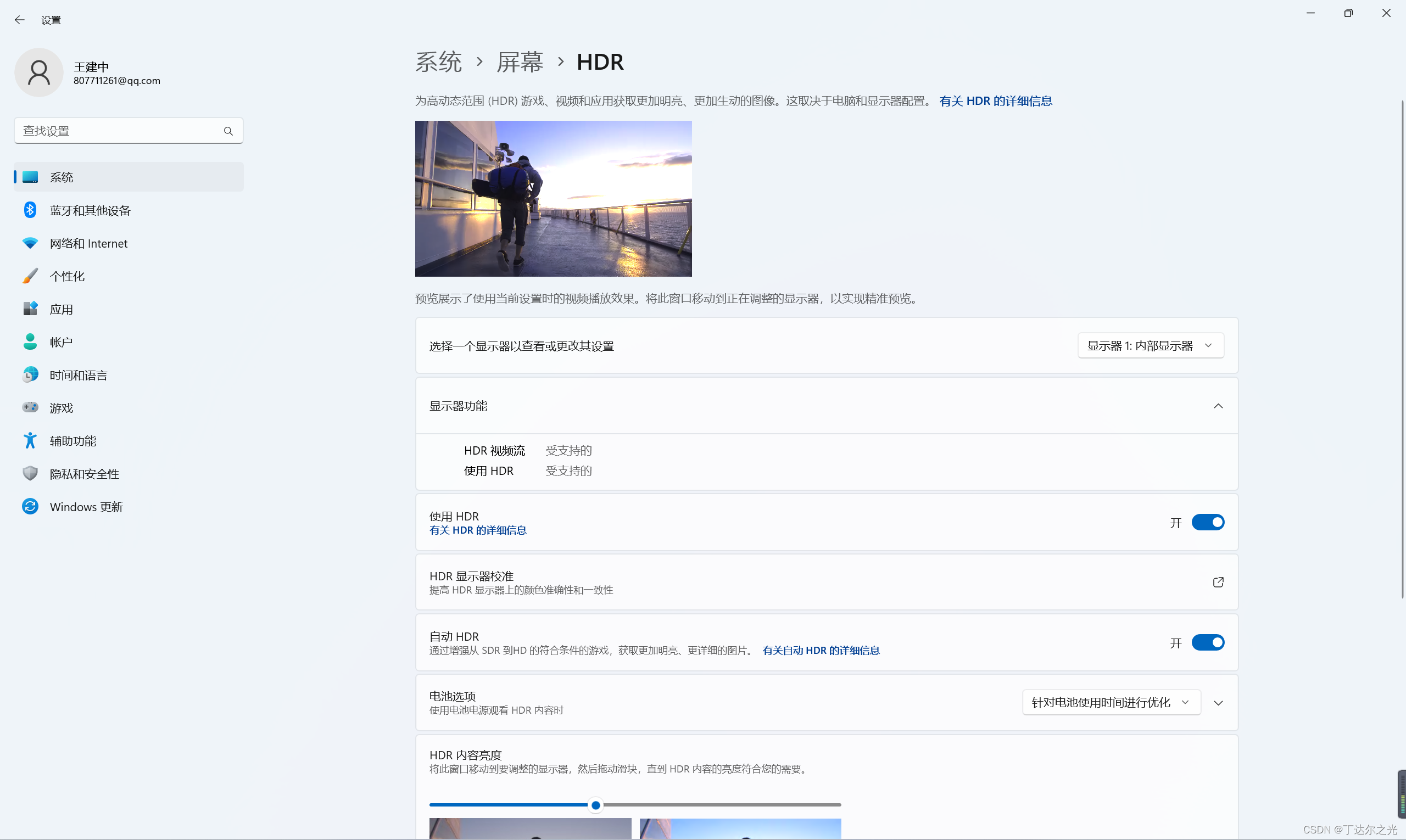This screenshot has width=1406, height=840.
Task: Restore down the settings window
Action: tap(1348, 13)
